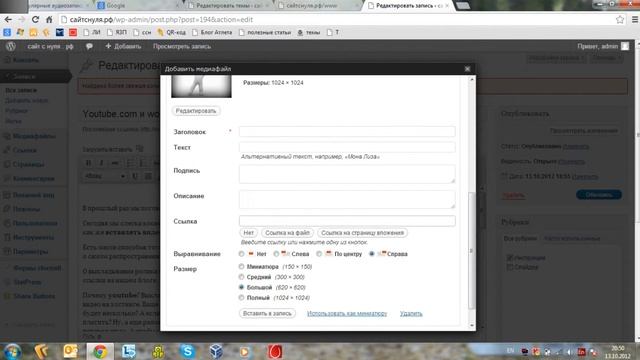Open the Блог Атлета bookmark
Viewport: 640px width, 360px height.
[212, 32]
